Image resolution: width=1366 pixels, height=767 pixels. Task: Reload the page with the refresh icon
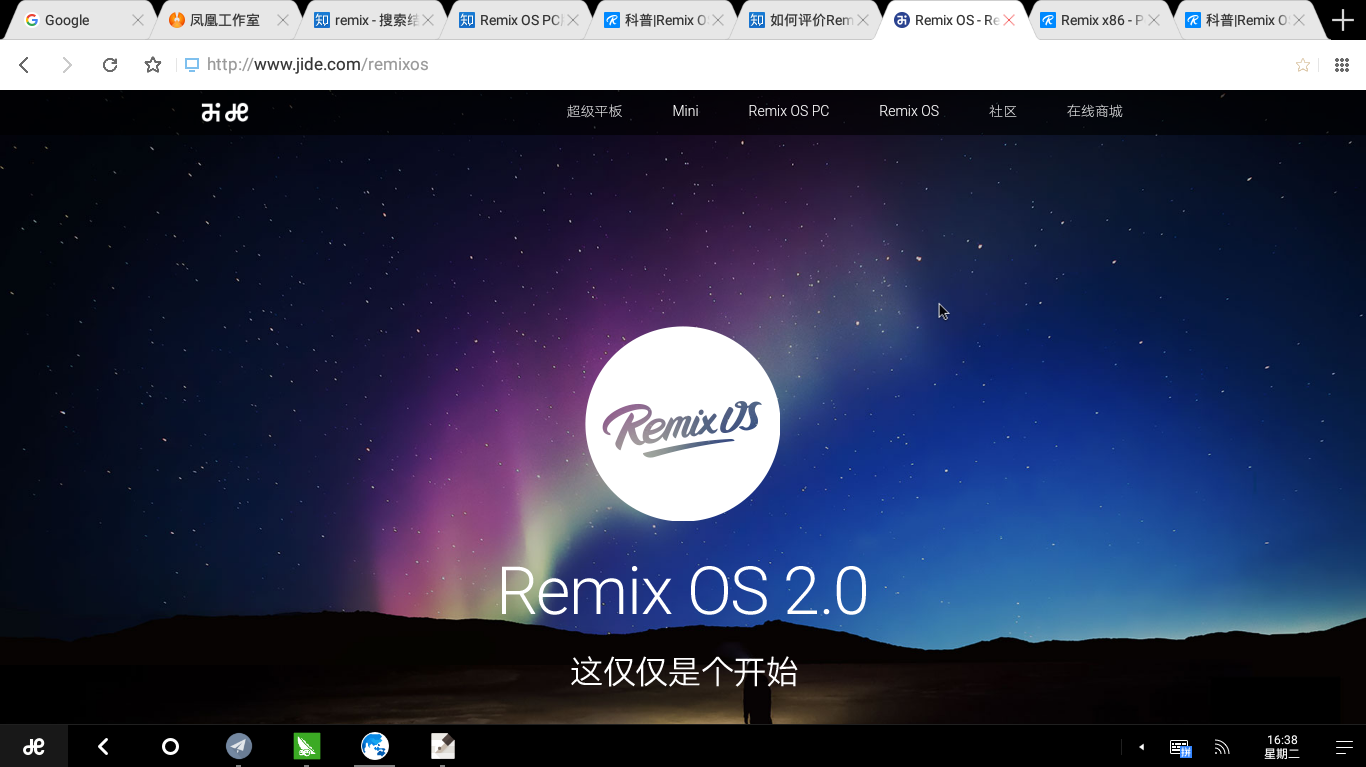(x=110, y=64)
